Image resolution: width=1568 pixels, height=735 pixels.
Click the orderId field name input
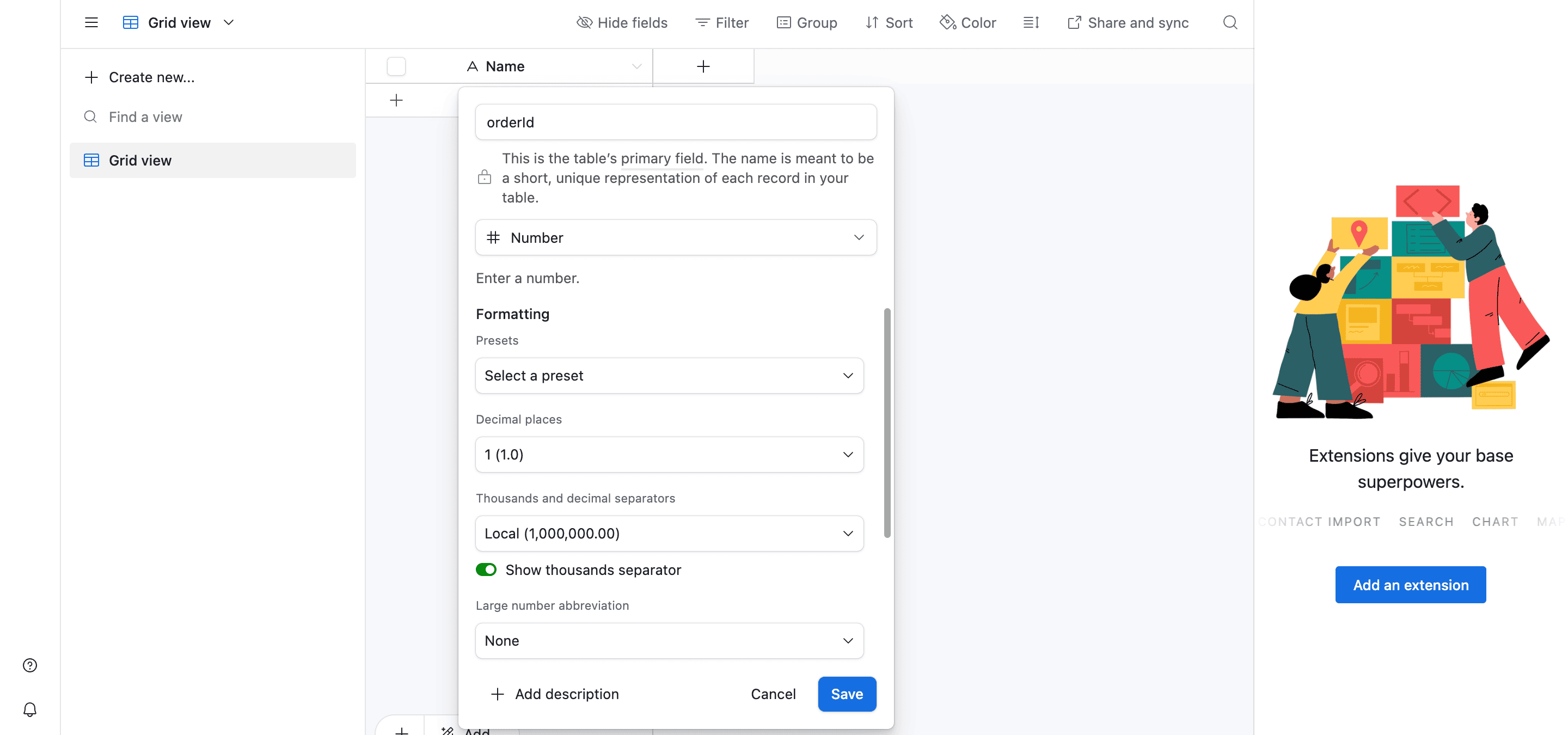pos(676,122)
